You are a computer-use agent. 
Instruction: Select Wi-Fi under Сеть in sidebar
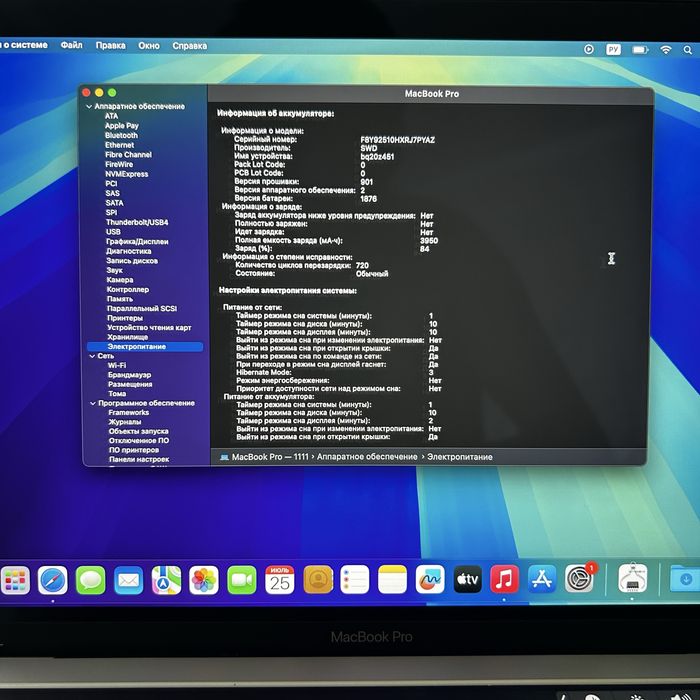coord(117,365)
